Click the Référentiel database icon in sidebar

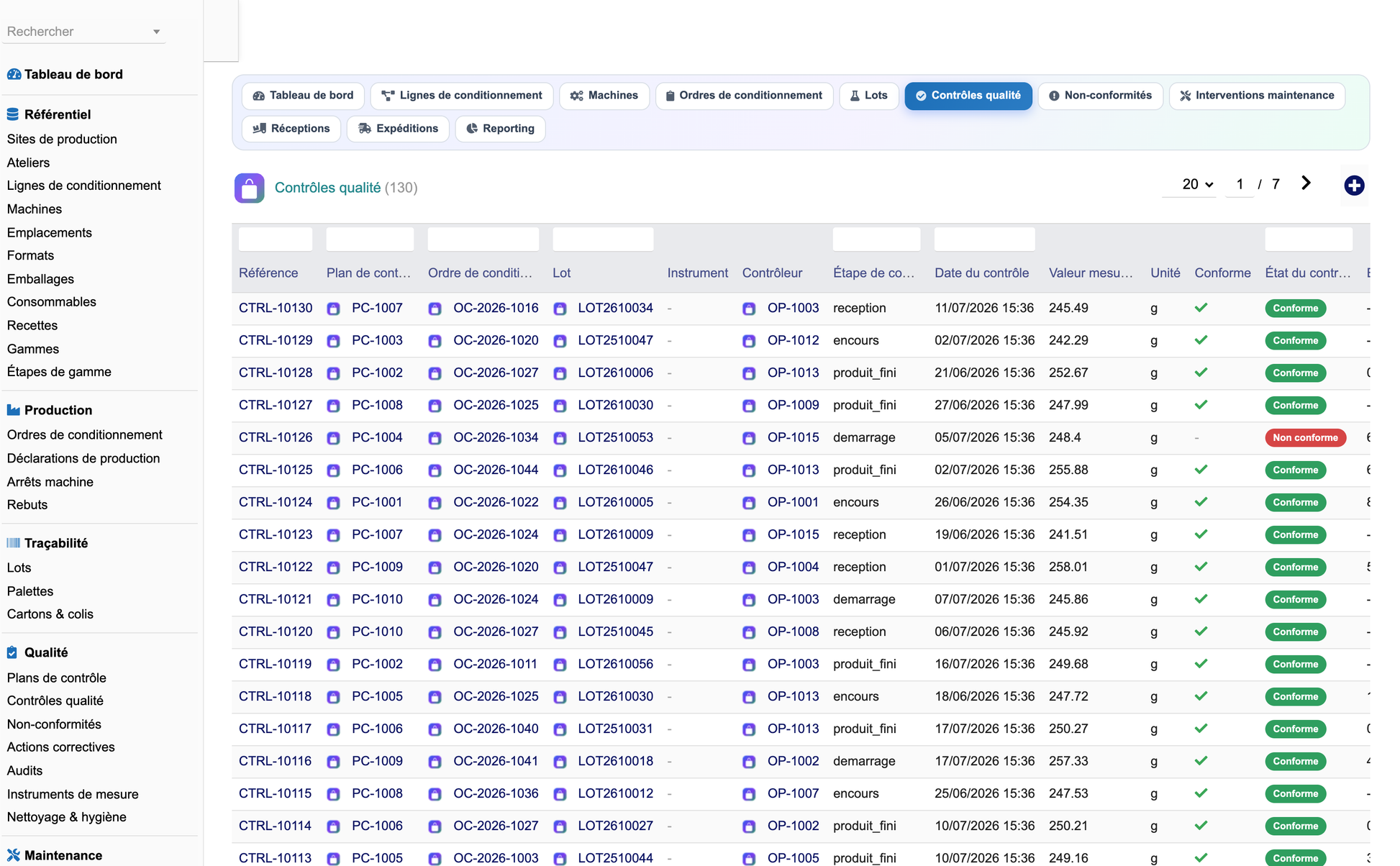tap(13, 114)
